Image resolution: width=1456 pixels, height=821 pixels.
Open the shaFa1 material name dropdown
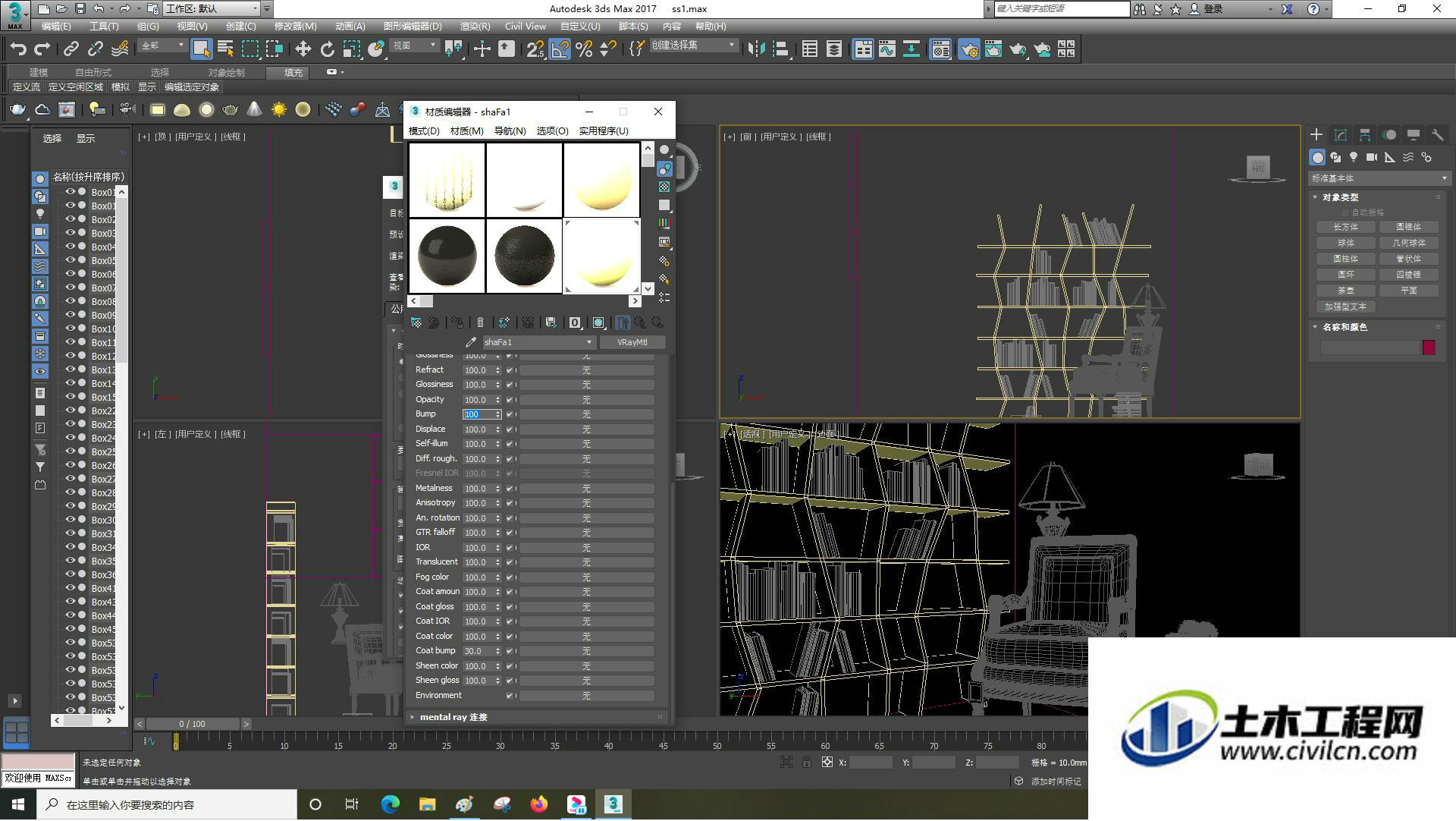point(538,342)
